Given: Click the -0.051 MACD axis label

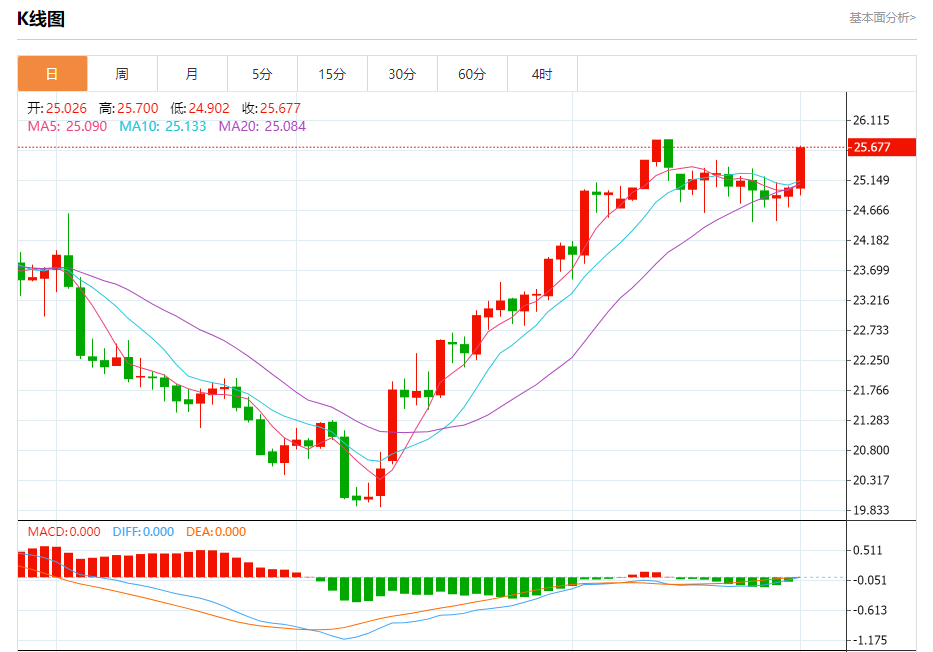Looking at the screenshot, I should coord(869,580).
